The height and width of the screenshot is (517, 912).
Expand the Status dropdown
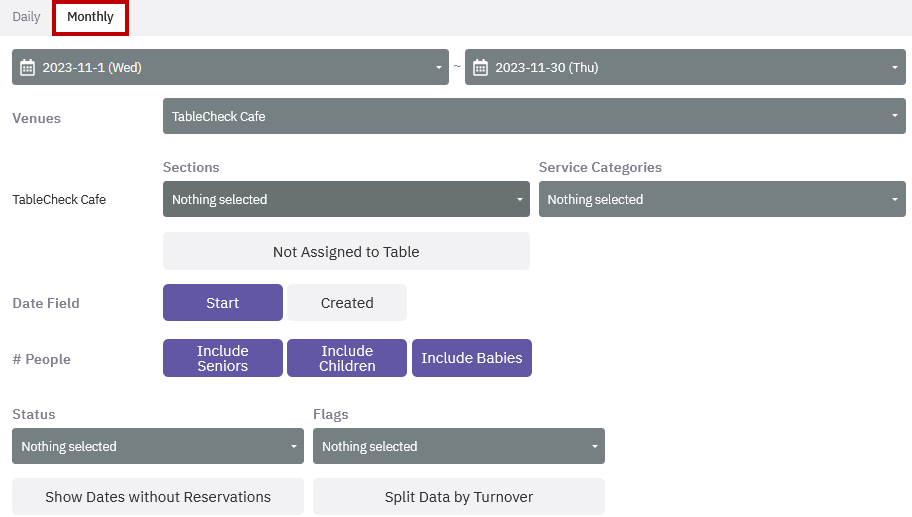click(x=158, y=446)
